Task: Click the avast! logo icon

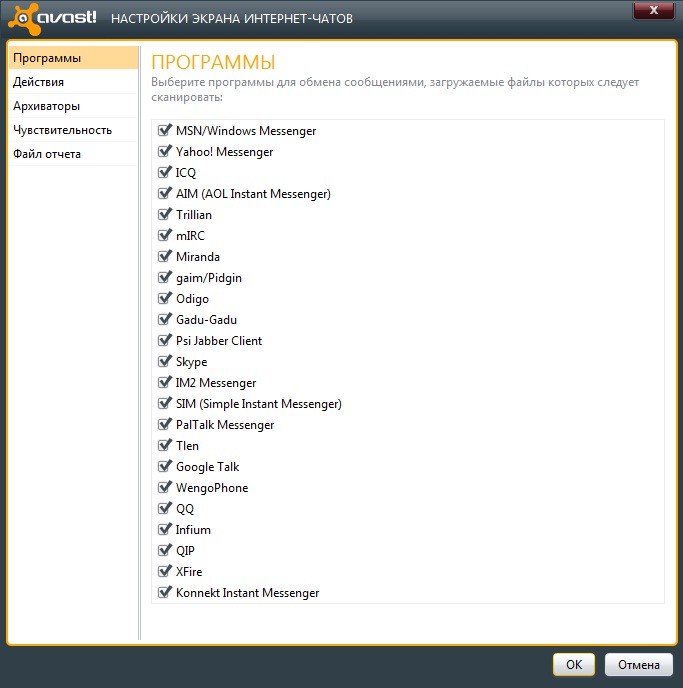Action: click(25, 19)
